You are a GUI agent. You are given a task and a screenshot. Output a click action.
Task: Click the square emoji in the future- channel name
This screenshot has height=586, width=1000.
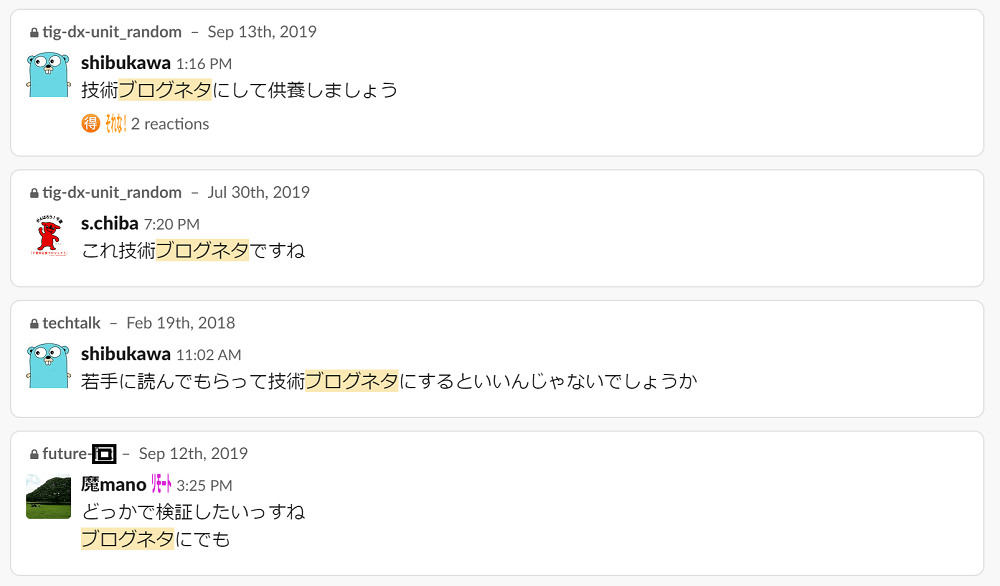[104, 454]
